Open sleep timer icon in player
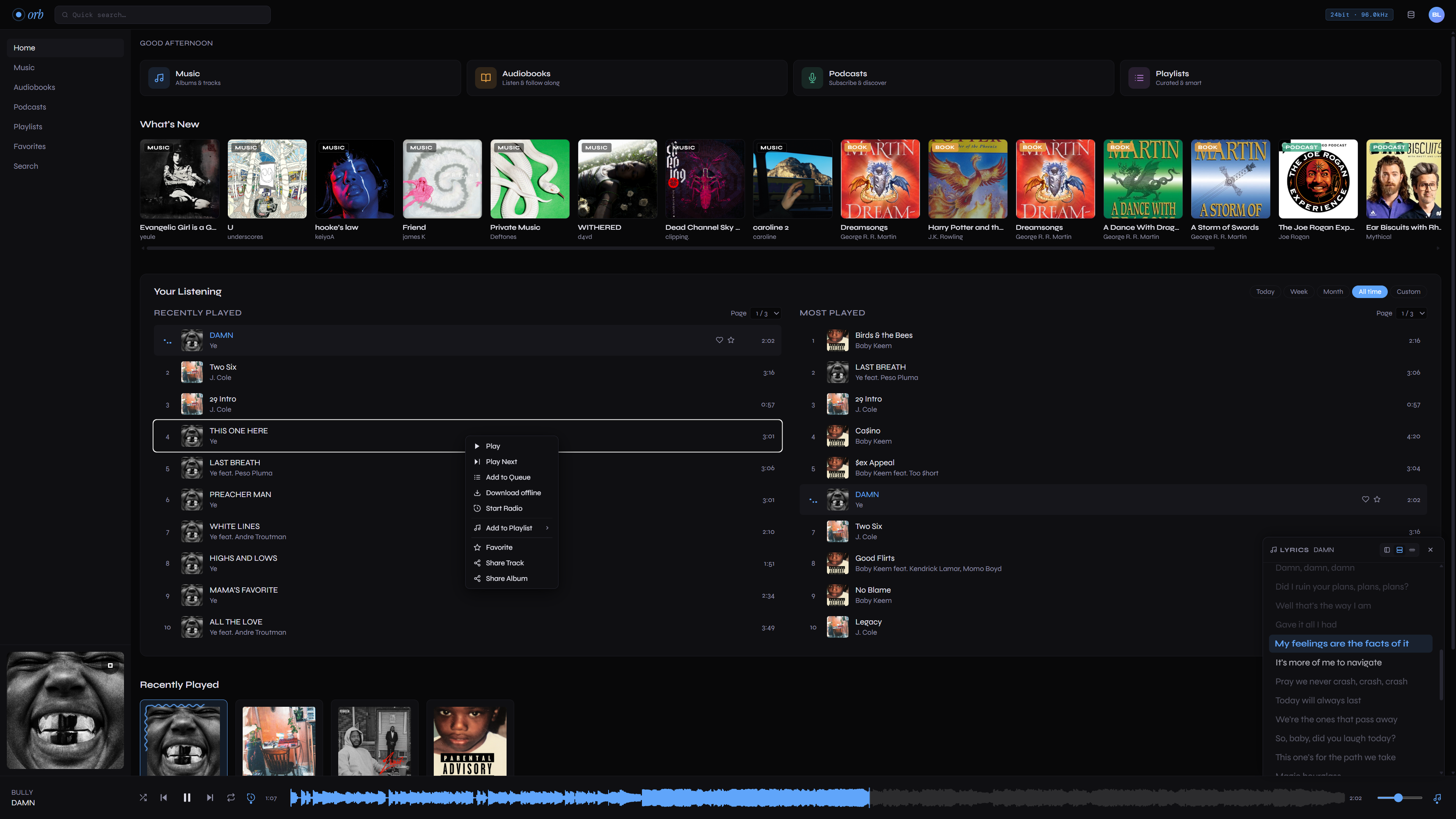This screenshot has height=819, width=1456. pyautogui.click(x=251, y=797)
